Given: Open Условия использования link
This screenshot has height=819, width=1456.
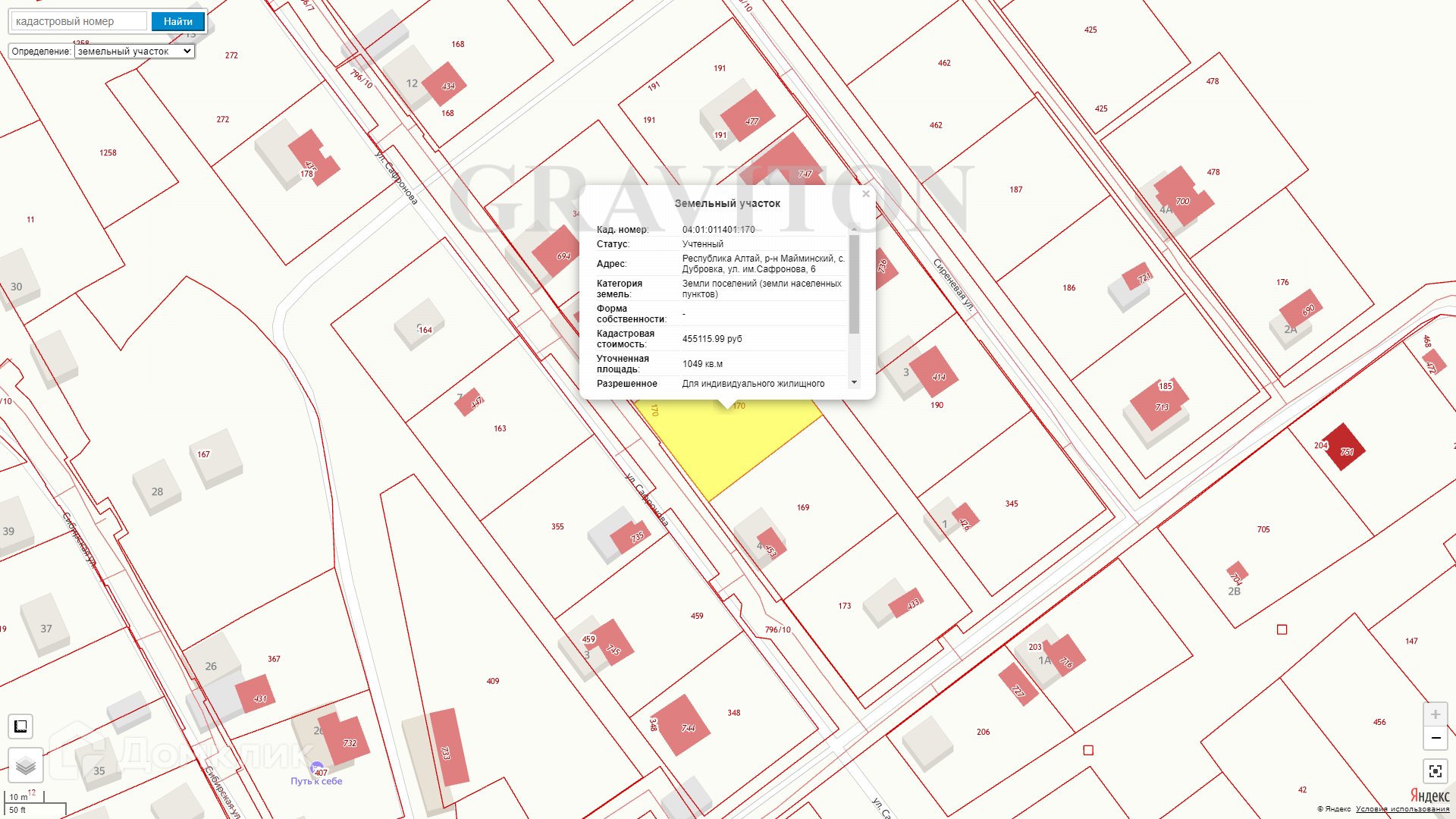Looking at the screenshot, I should click(1402, 809).
